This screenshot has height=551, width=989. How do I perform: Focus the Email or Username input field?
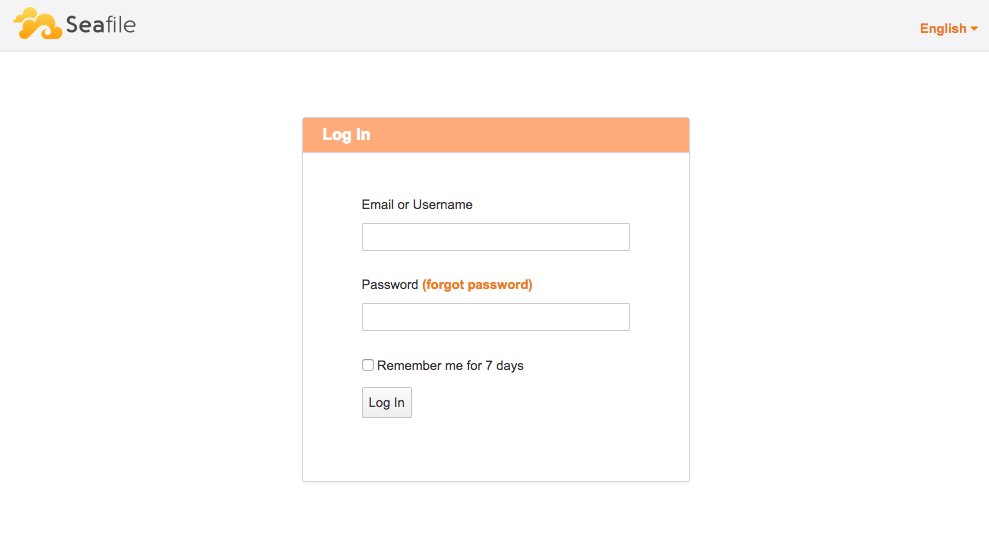coord(495,237)
